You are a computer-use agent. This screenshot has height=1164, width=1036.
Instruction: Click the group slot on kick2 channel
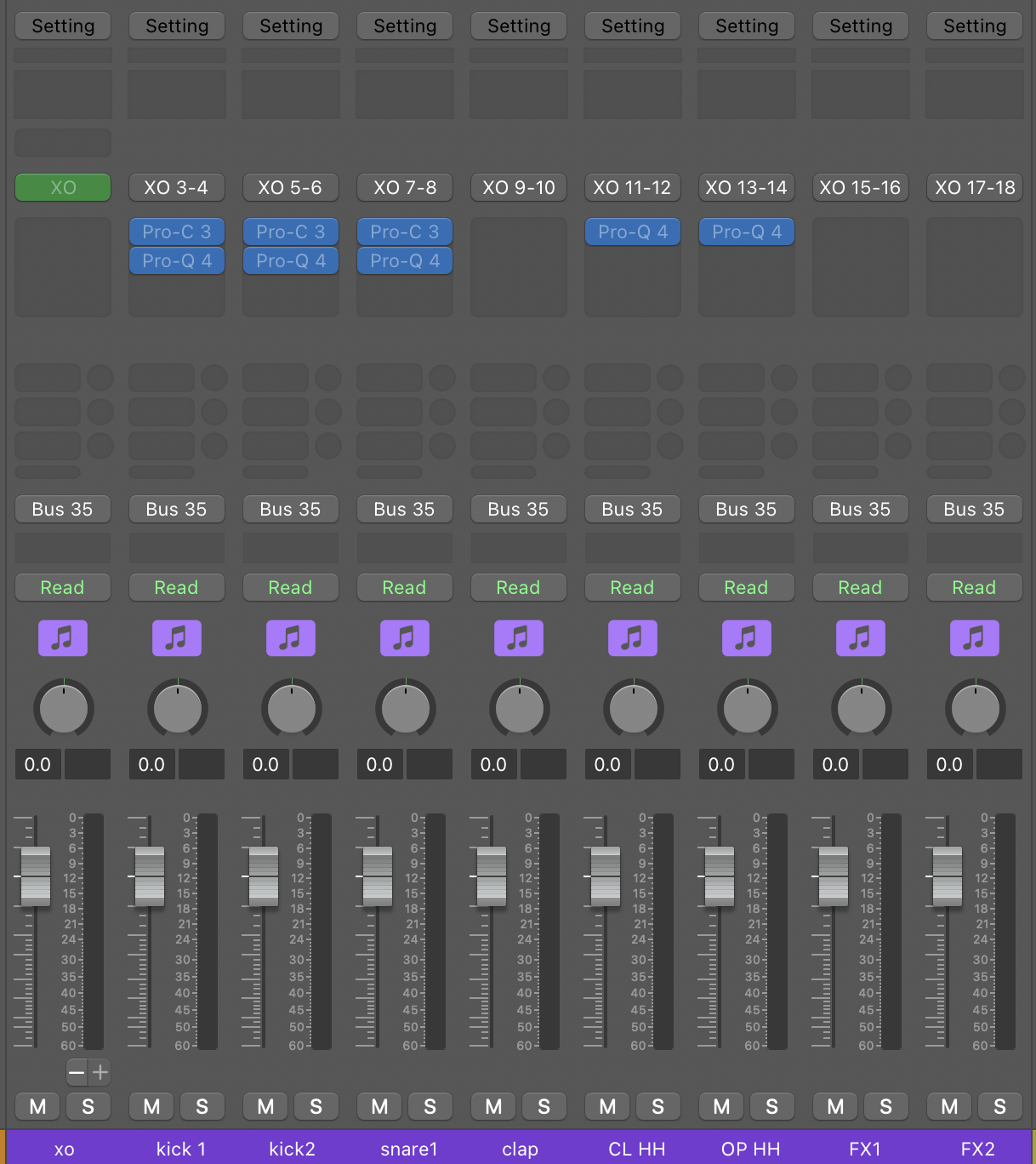291,548
